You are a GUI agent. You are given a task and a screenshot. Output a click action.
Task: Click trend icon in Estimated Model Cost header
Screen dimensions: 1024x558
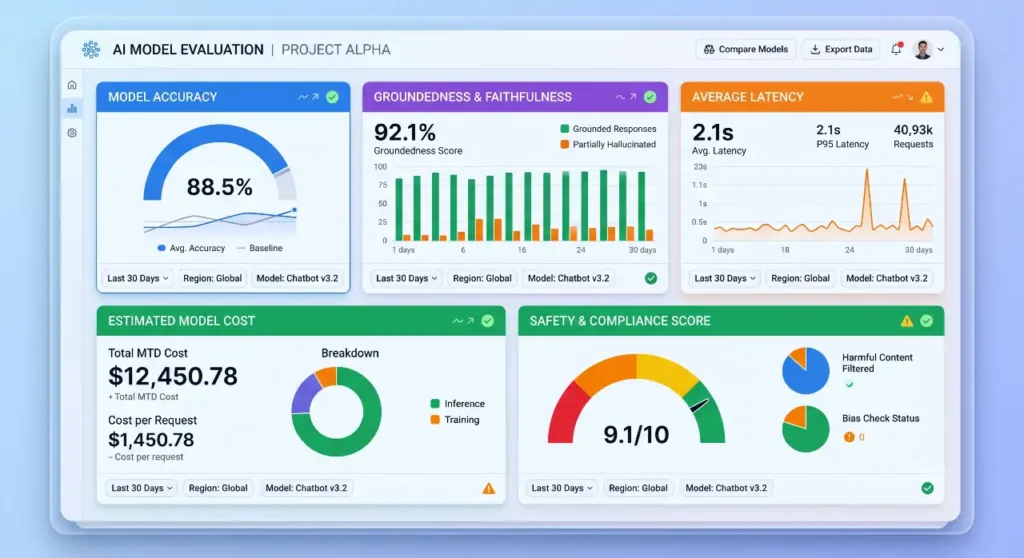coord(463,321)
